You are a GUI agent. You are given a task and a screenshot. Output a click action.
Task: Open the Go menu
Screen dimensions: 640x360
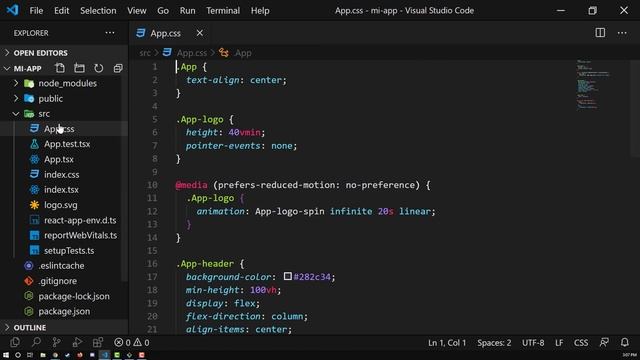(163, 11)
